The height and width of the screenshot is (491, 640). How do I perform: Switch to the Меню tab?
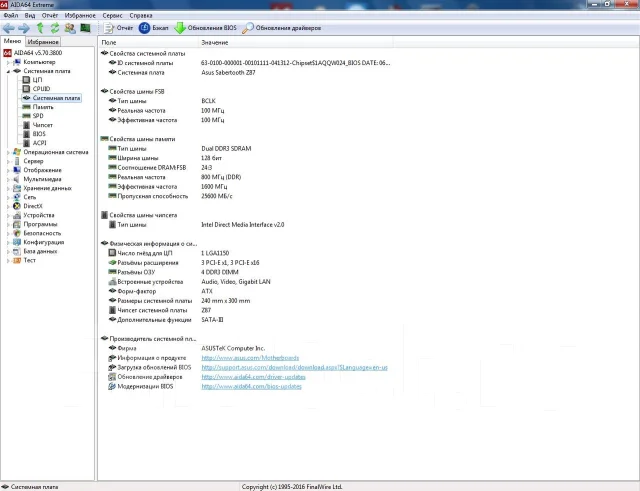pyautogui.click(x=12, y=41)
